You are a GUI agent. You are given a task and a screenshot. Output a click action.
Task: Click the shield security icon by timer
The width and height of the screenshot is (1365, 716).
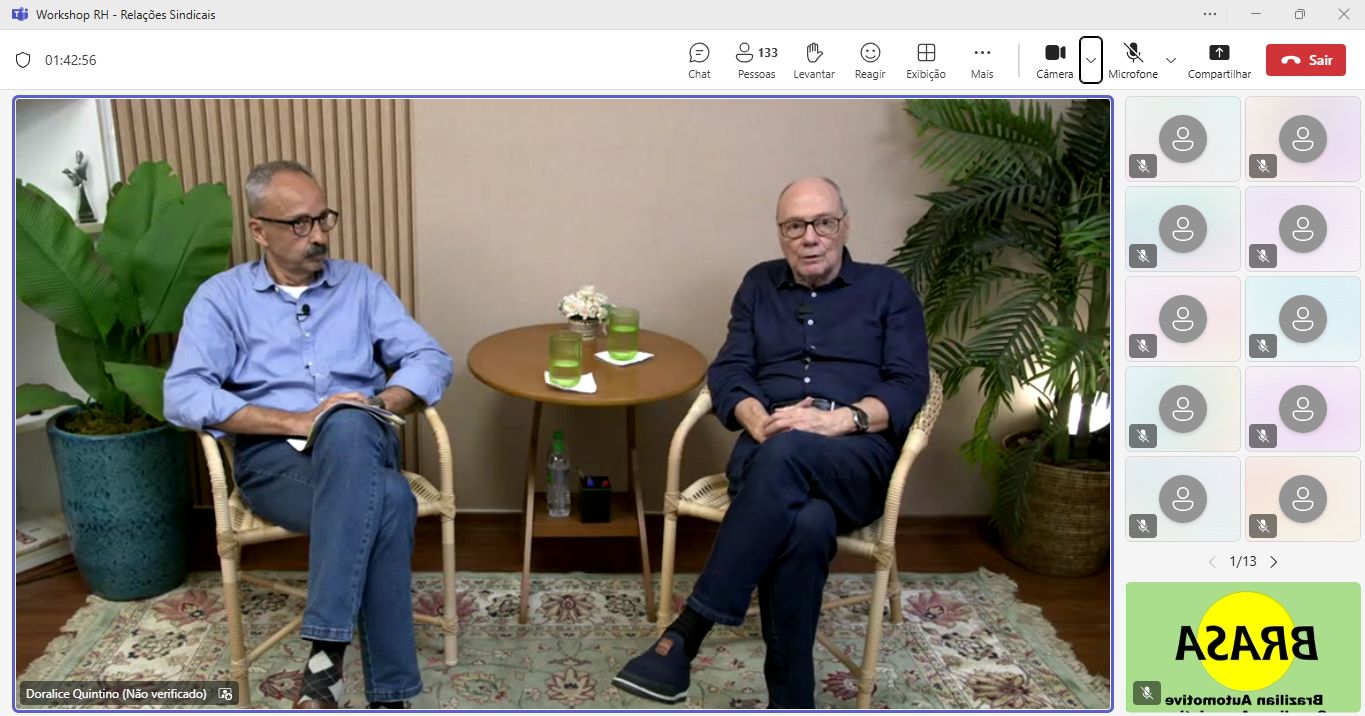(x=23, y=60)
